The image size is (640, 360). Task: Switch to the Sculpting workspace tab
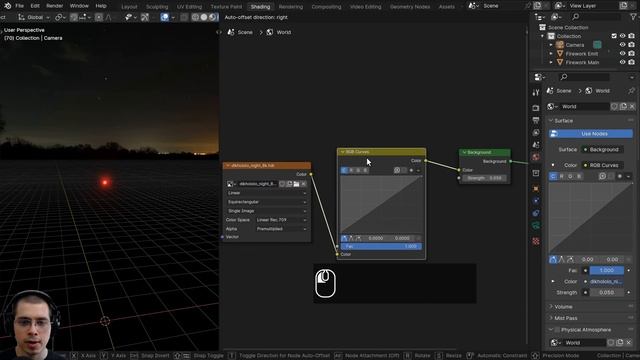pyautogui.click(x=157, y=7)
